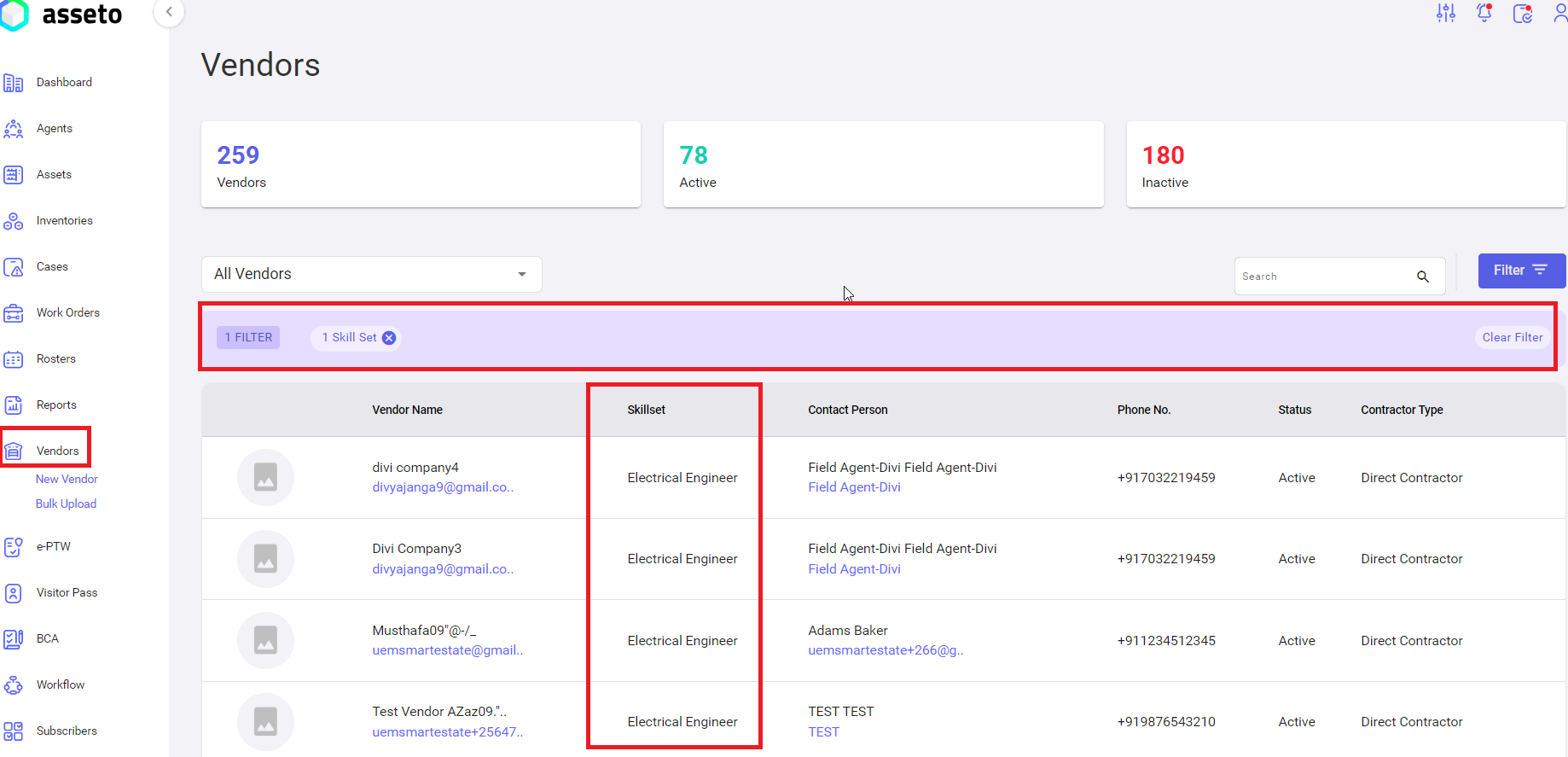The image size is (1568, 757).
Task: Open the Reports sidebar icon
Action: [x=14, y=405]
